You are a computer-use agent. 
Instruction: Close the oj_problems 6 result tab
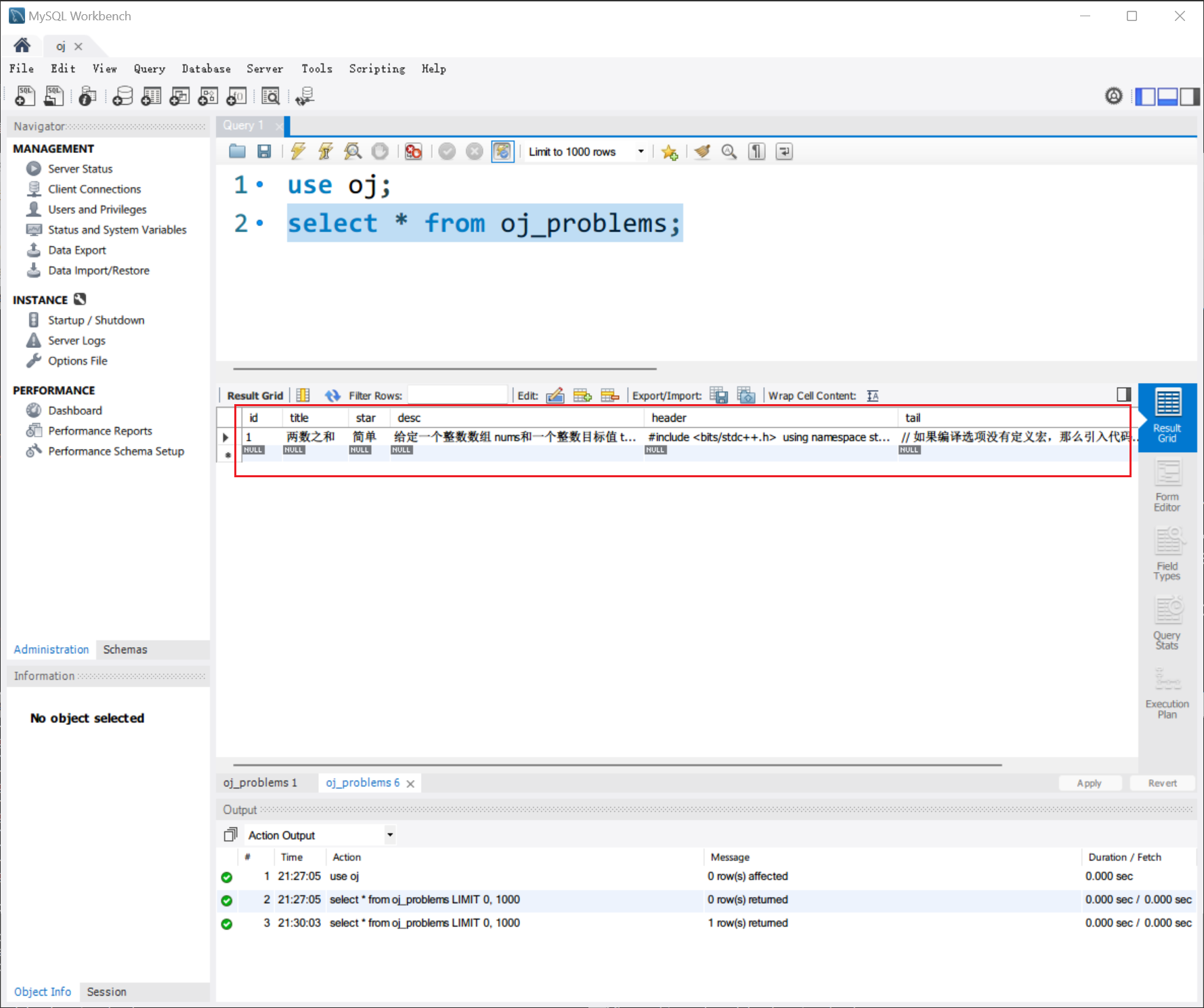coord(410,783)
